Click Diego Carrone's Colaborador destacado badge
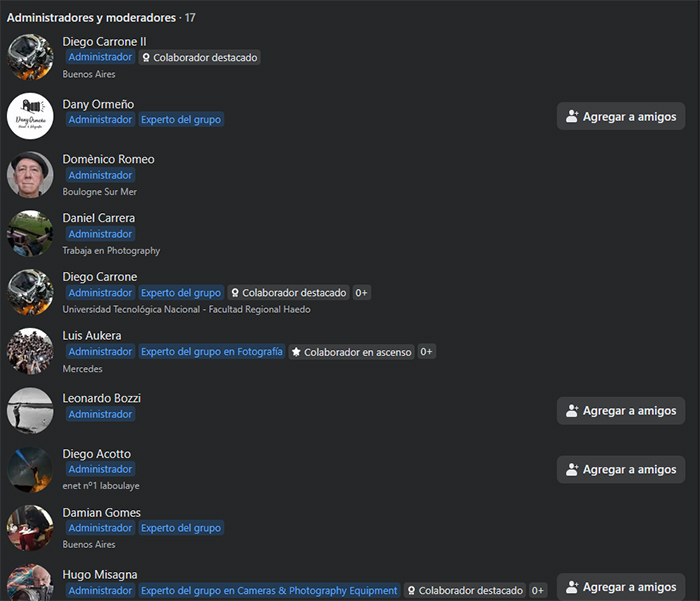Screen dimensions: 700x601 (x=288, y=293)
